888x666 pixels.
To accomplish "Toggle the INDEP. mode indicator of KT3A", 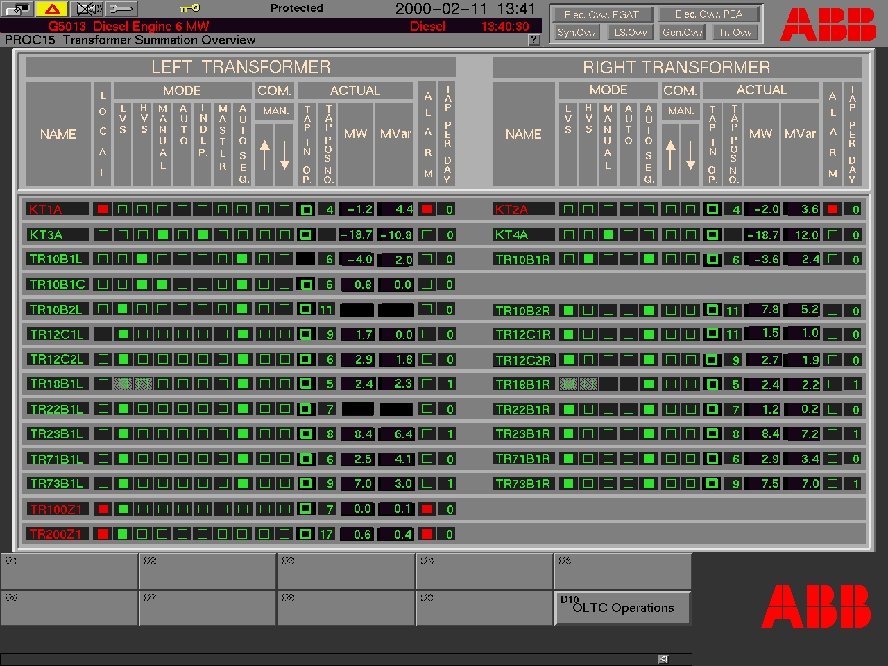I will click(x=203, y=234).
